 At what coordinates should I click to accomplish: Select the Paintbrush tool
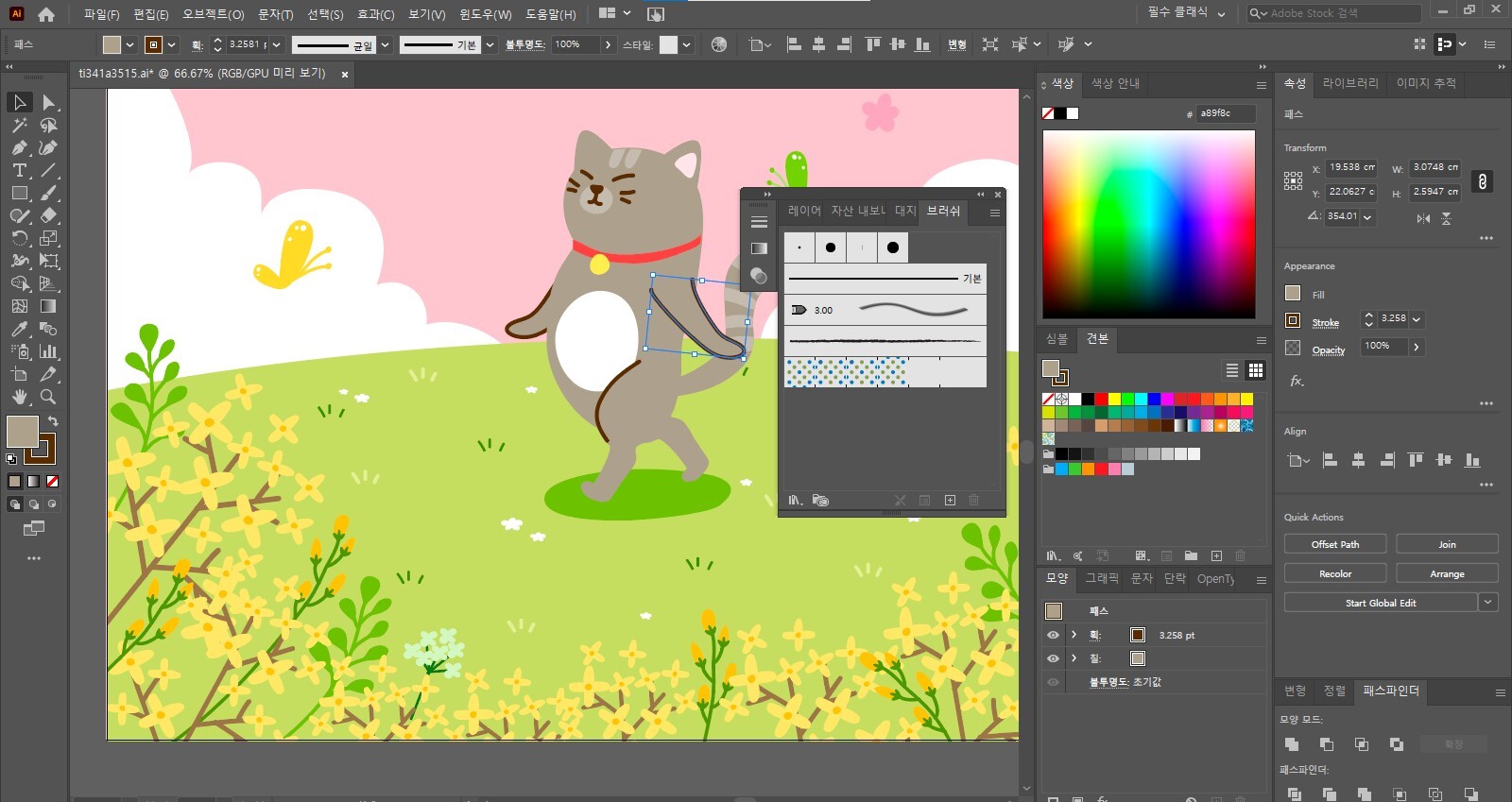tap(48, 193)
